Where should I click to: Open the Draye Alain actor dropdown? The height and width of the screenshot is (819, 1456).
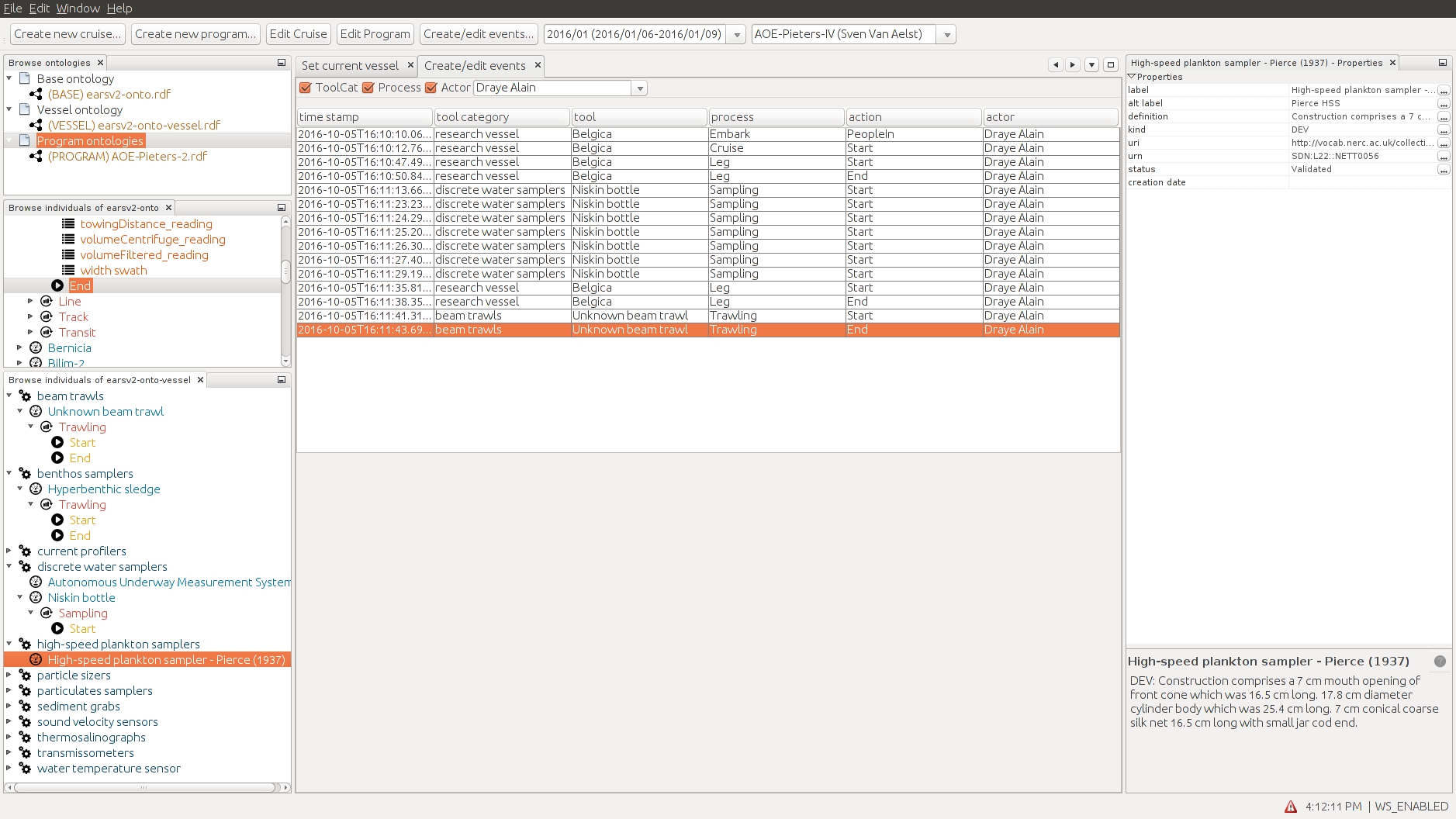click(640, 88)
